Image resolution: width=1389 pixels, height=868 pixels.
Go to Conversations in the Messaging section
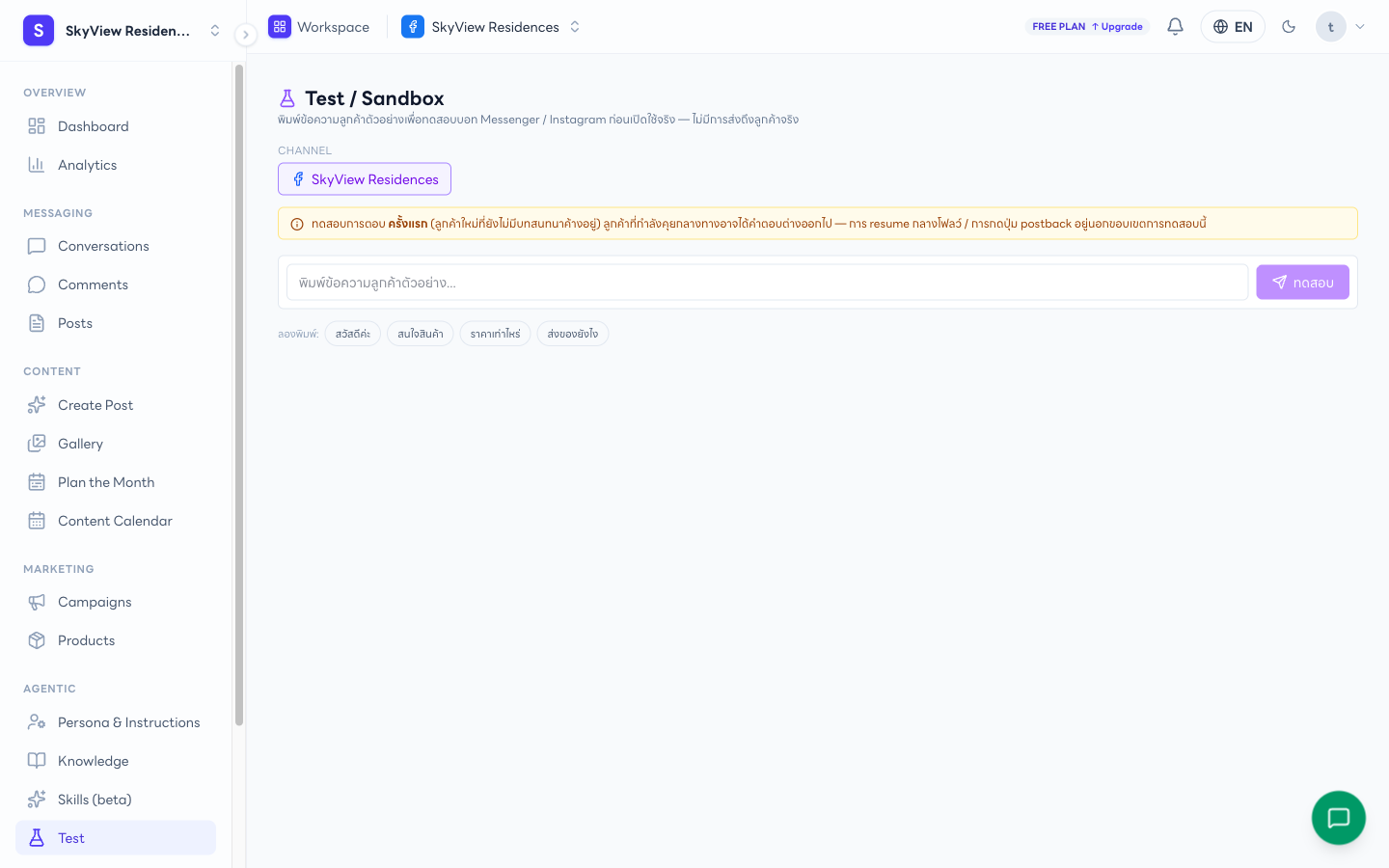tap(116, 246)
